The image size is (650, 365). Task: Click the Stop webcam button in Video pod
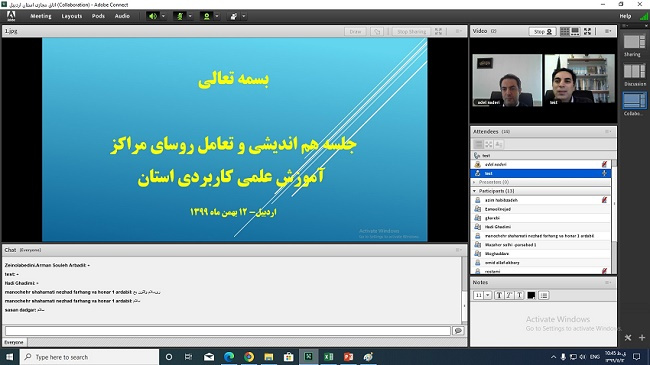543,32
